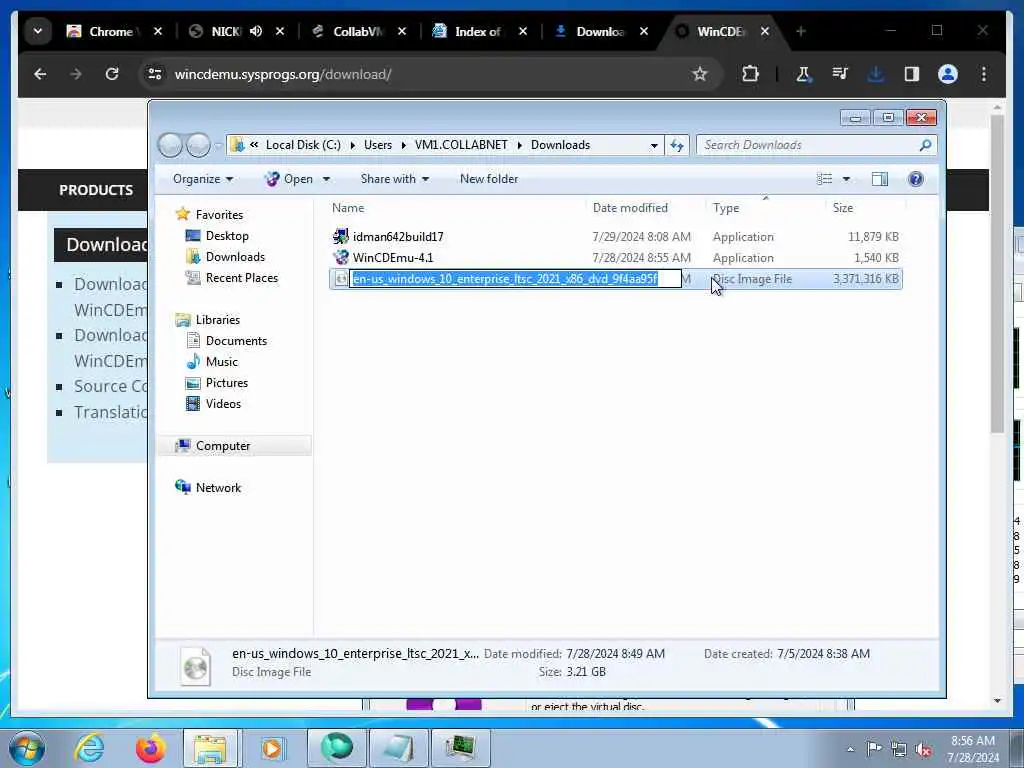Open Windows Start button
The width and height of the screenshot is (1024, 768).
pos(27,748)
